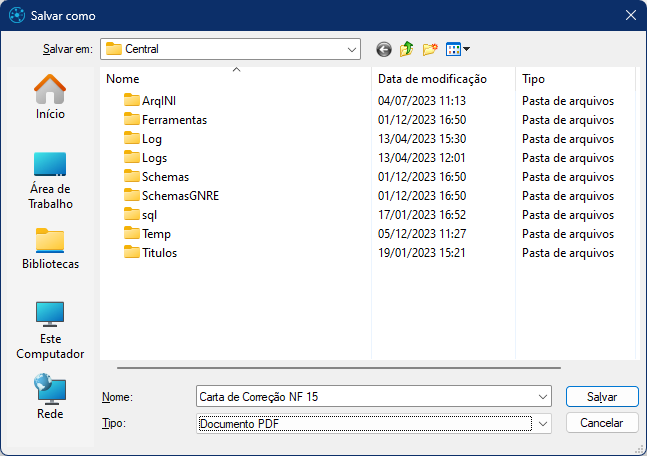The image size is (647, 456).
Task: Open the Nome filename history dropdown arrow
Action: pos(543,397)
